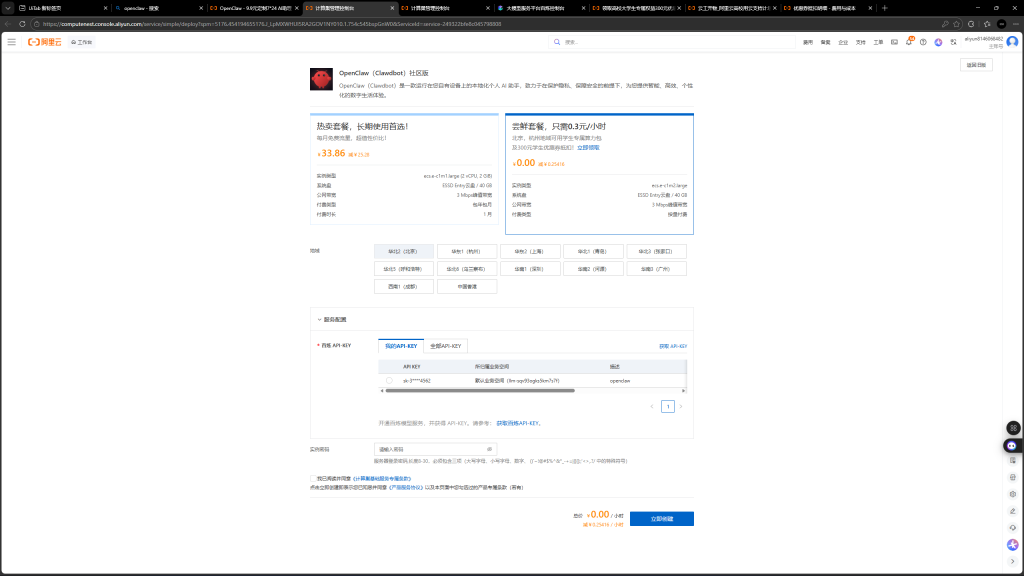Click the browser reload button

point(32,24)
